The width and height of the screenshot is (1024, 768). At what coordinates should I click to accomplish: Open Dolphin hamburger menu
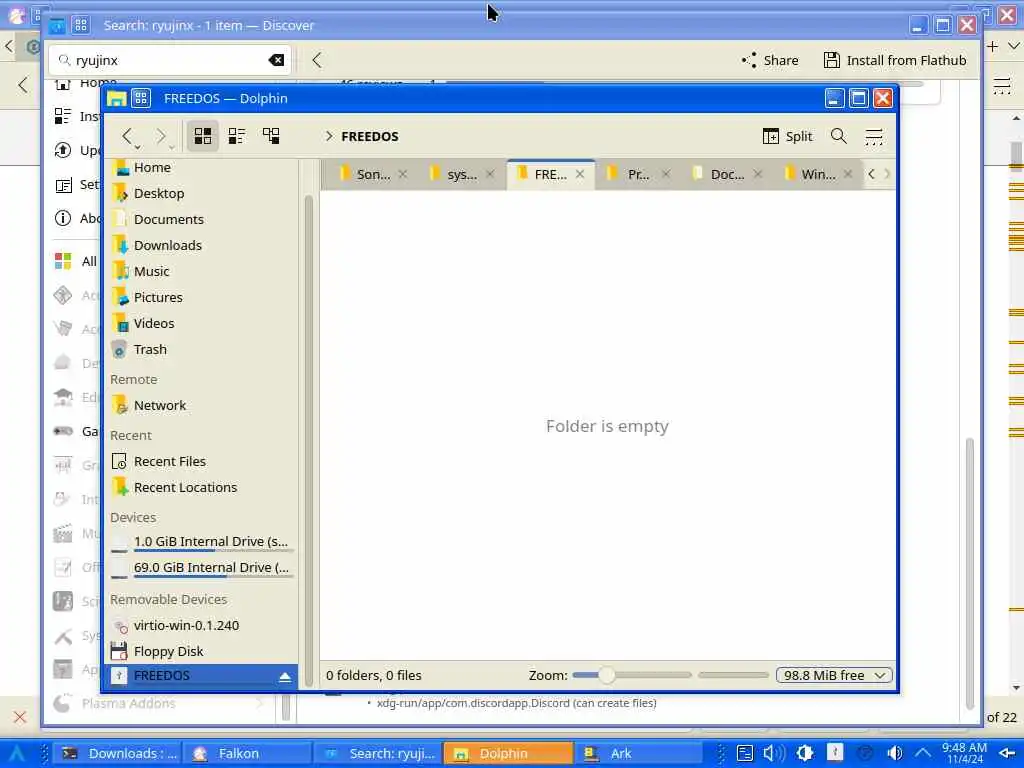tap(874, 136)
